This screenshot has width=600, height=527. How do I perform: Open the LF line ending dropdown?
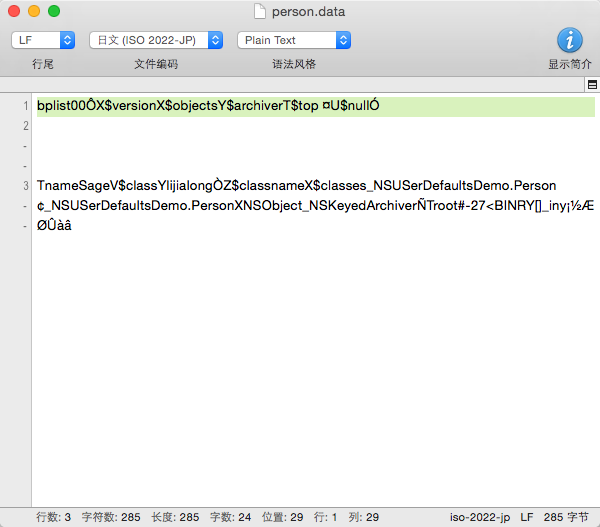43,40
